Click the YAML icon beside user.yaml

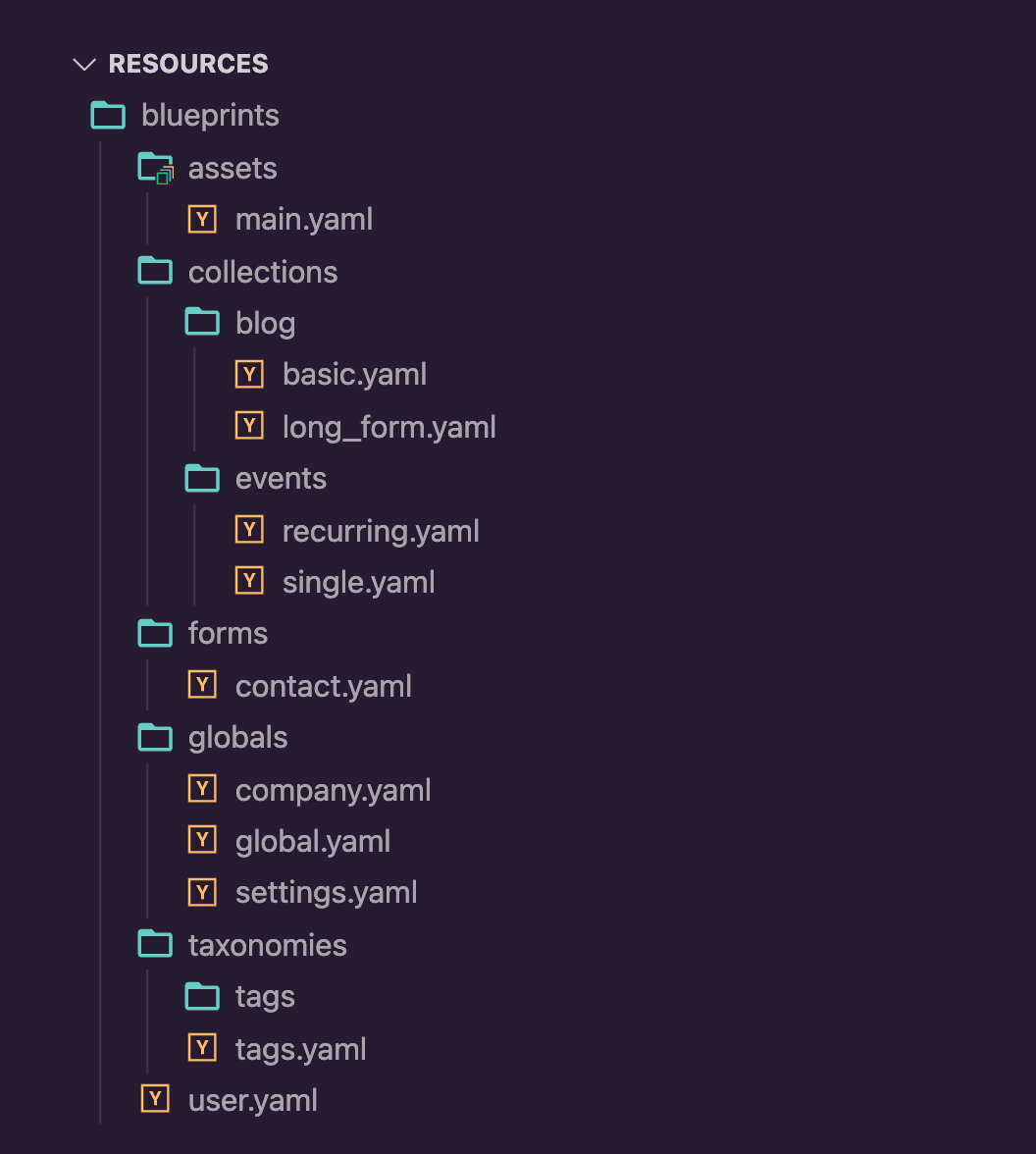tap(155, 1098)
